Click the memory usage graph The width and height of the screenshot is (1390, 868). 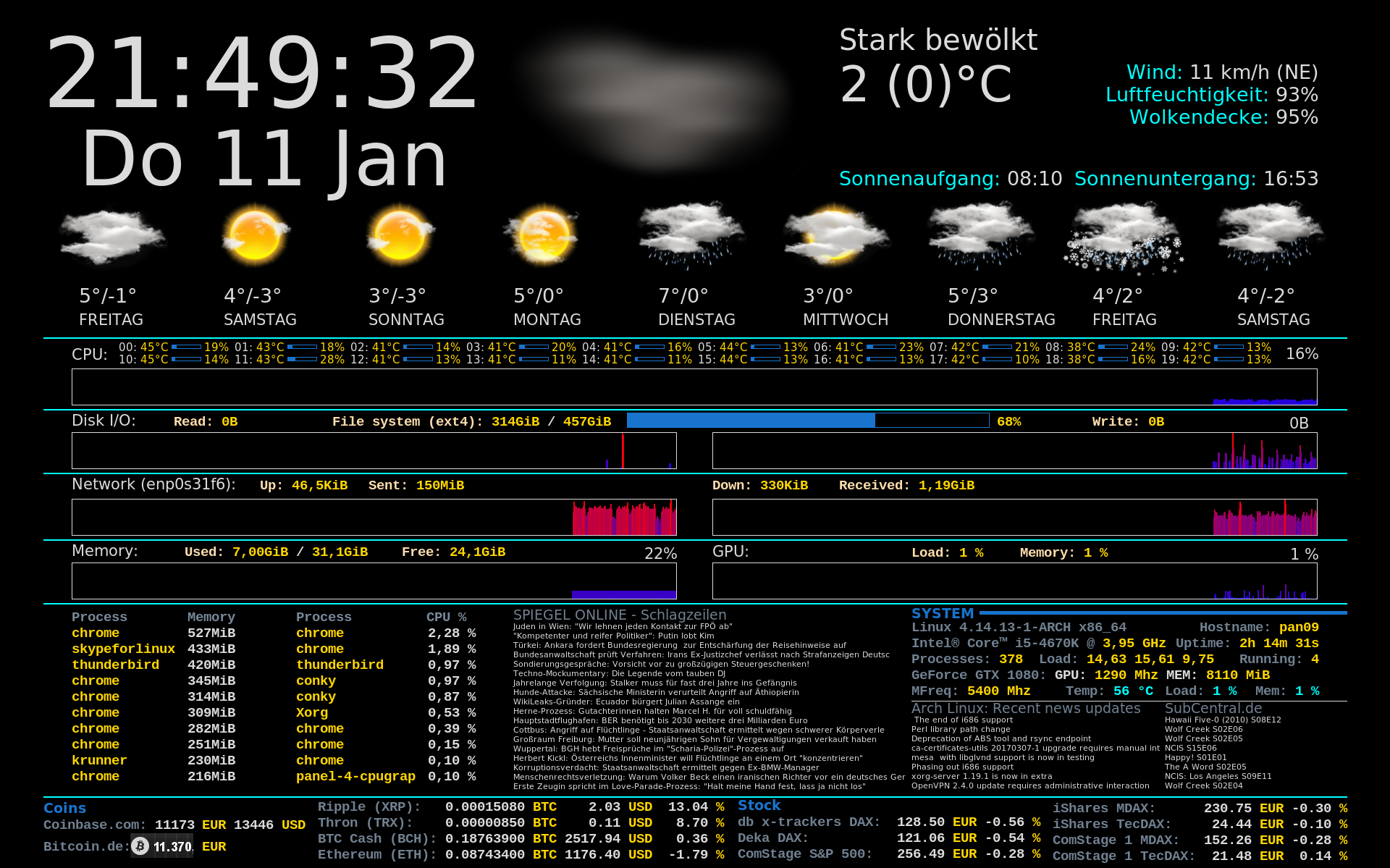pos(374,581)
